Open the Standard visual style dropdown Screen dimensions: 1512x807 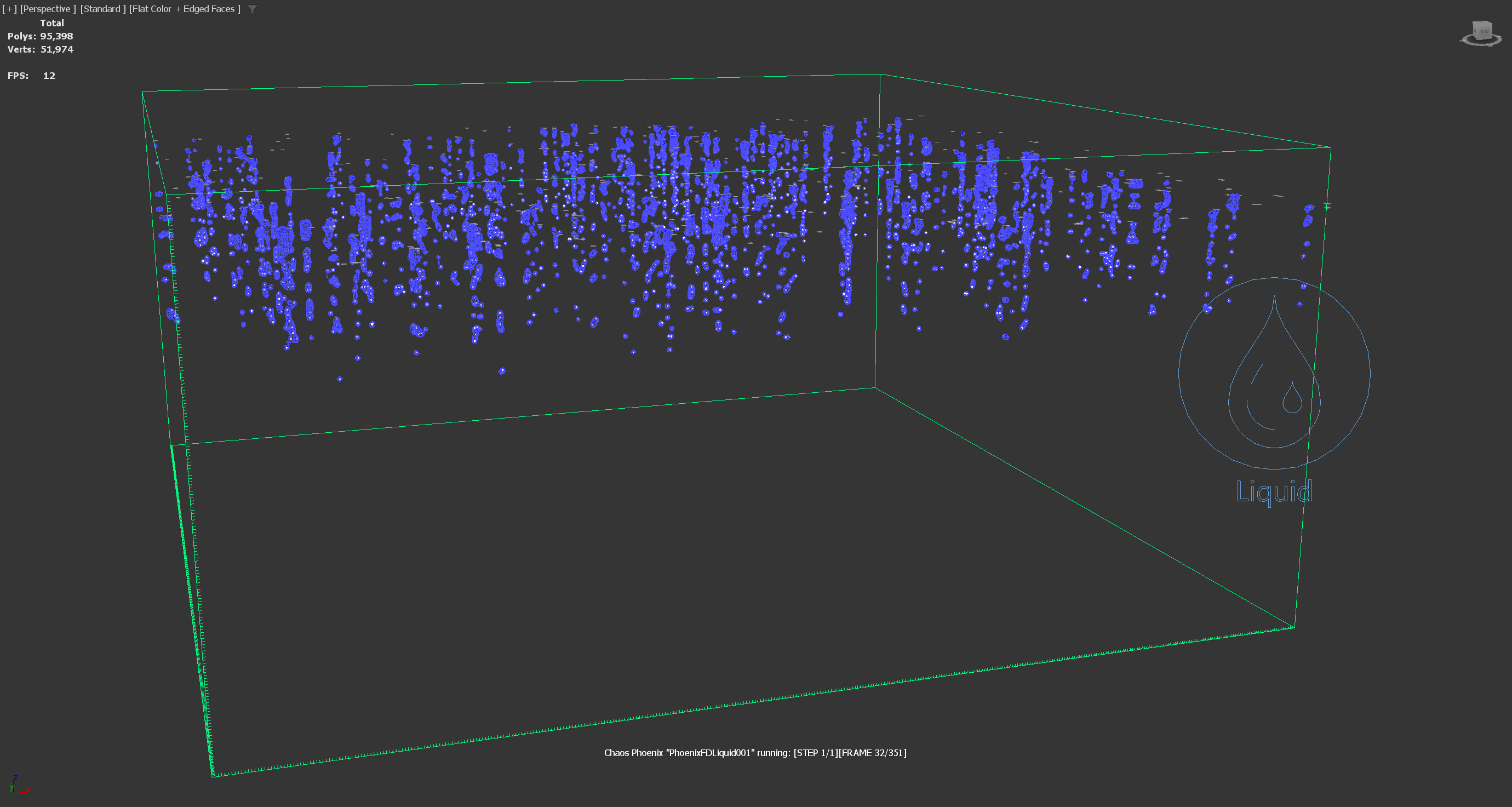[103, 9]
